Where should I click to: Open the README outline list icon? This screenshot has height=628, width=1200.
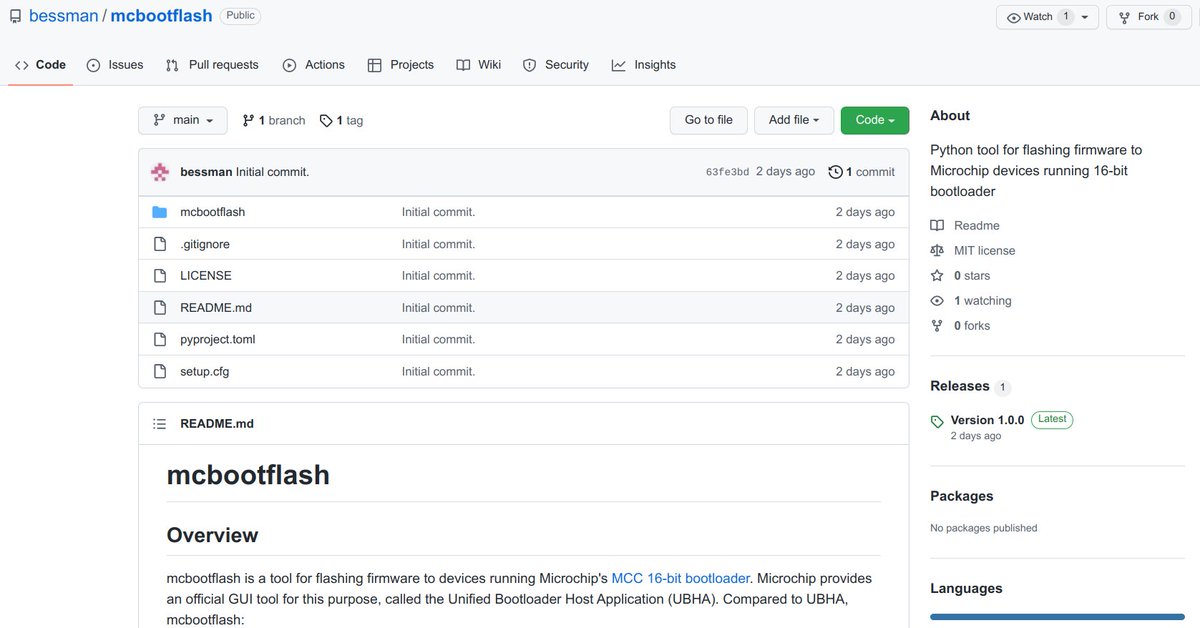click(159, 424)
